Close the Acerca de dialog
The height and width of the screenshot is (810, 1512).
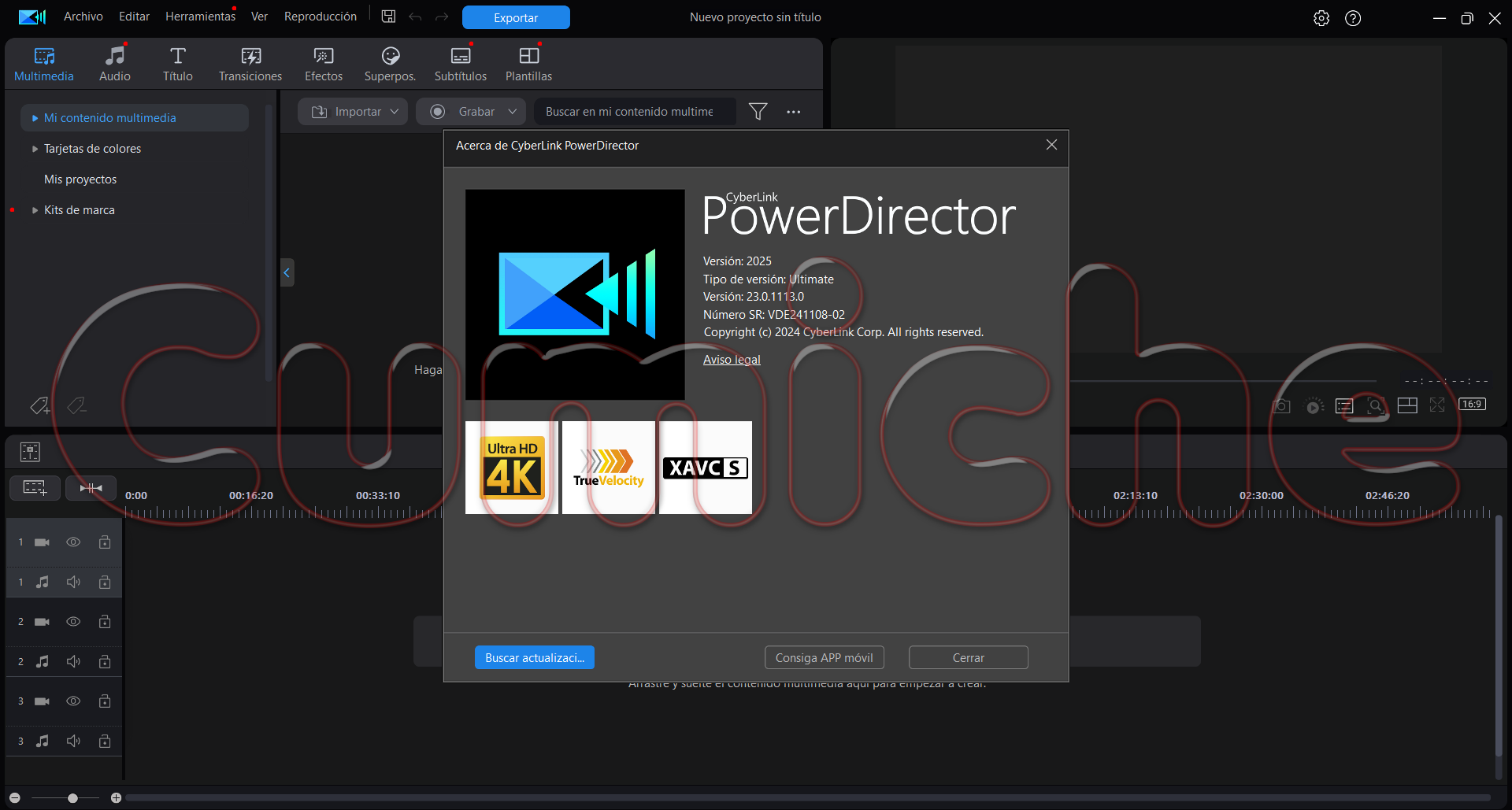tap(1051, 145)
